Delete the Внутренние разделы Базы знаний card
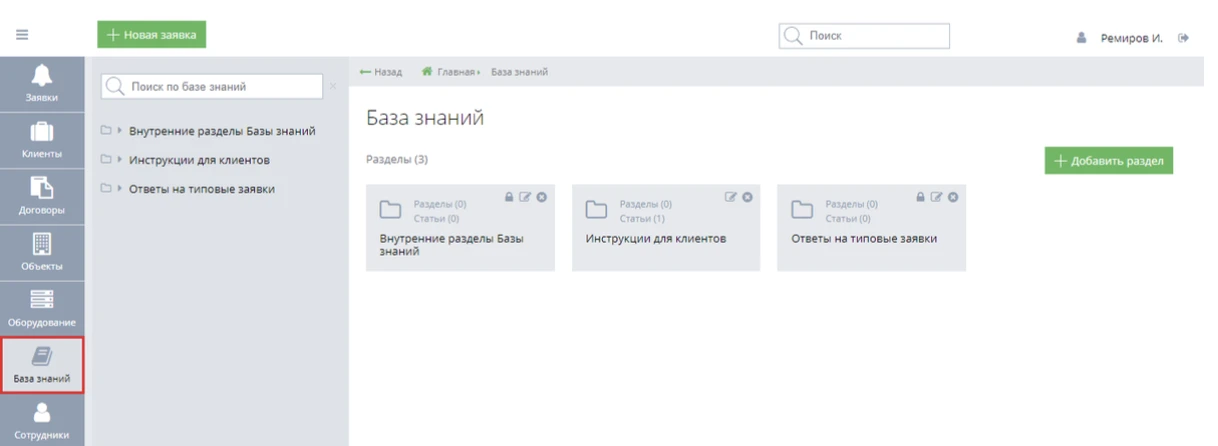Viewport: 1218px width, 446px height. (541, 197)
